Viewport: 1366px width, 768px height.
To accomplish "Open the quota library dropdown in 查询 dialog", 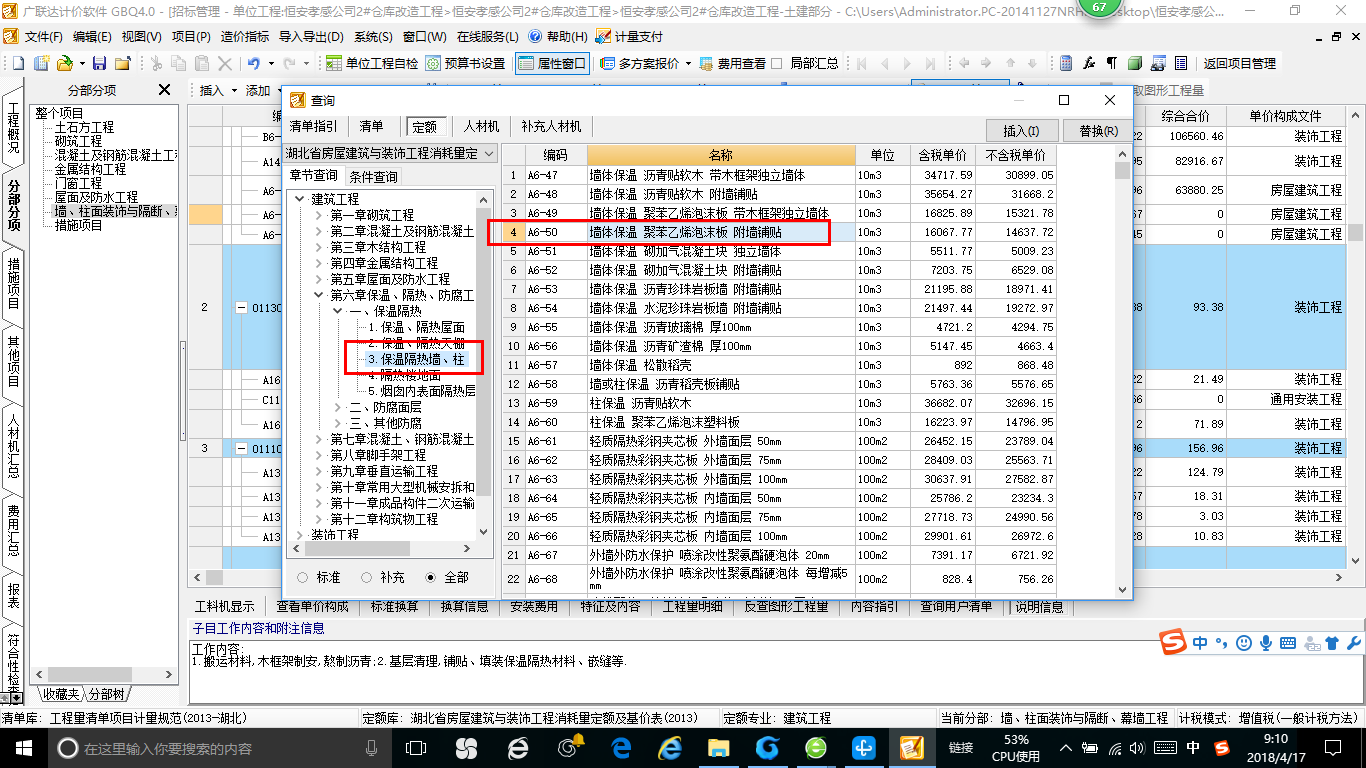I will click(488, 154).
